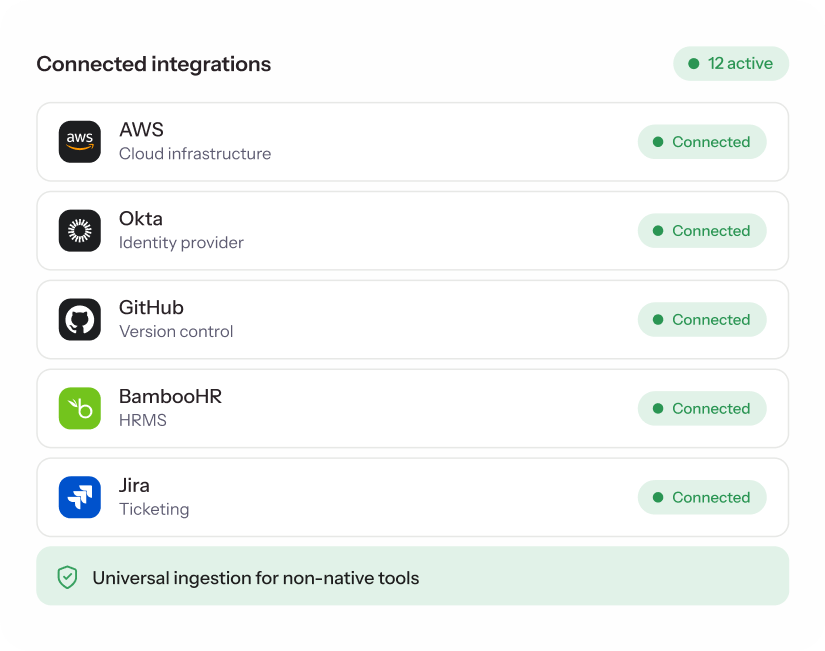Click the Cloud infrastructure description text
Viewport: 825px width, 651px height.
pos(195,154)
